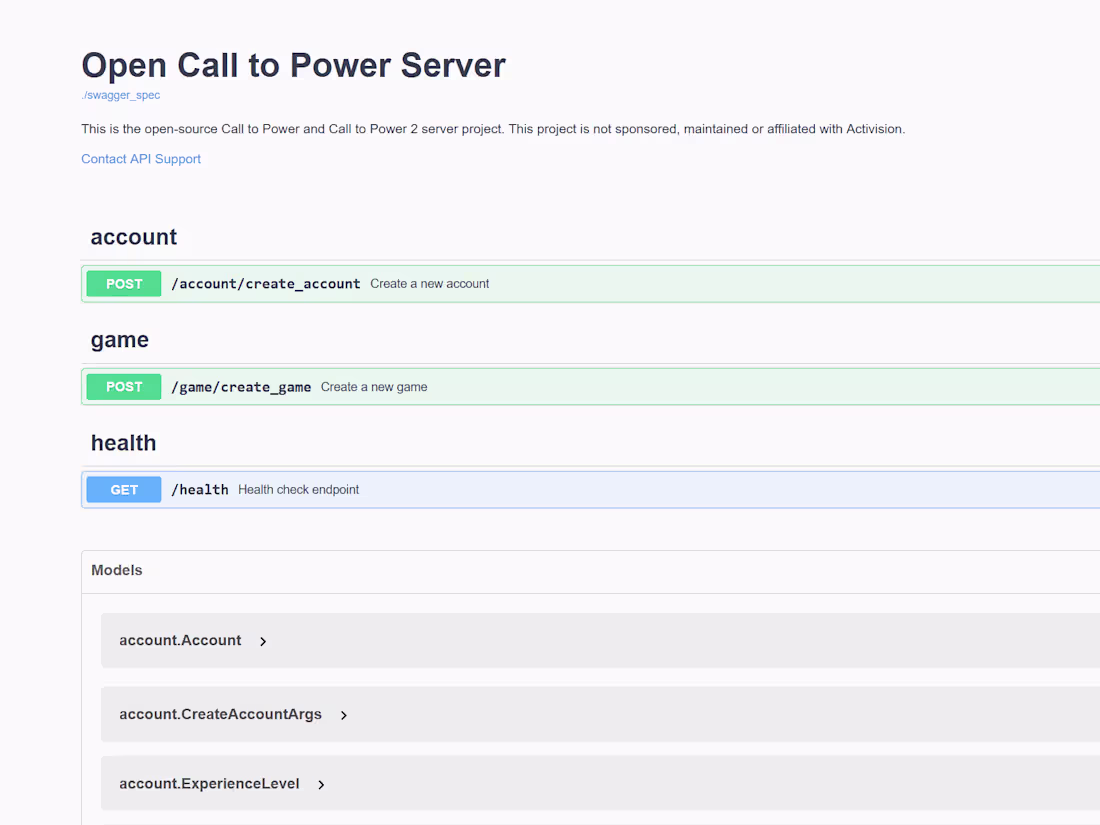Expand the account.ExperienceLevel model
The height and width of the screenshot is (825, 1100).
click(321, 784)
